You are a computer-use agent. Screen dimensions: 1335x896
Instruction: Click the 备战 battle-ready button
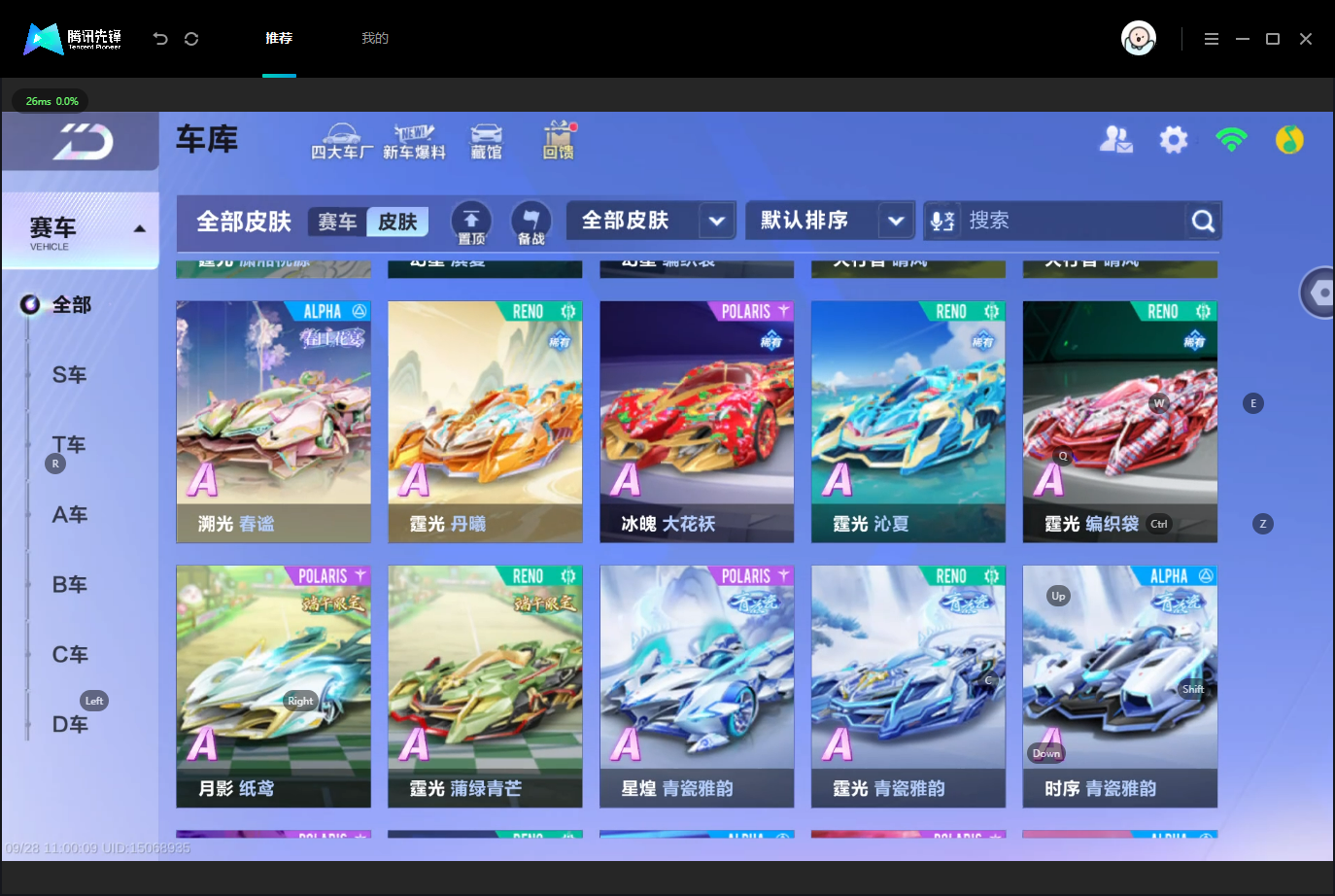[x=531, y=223]
